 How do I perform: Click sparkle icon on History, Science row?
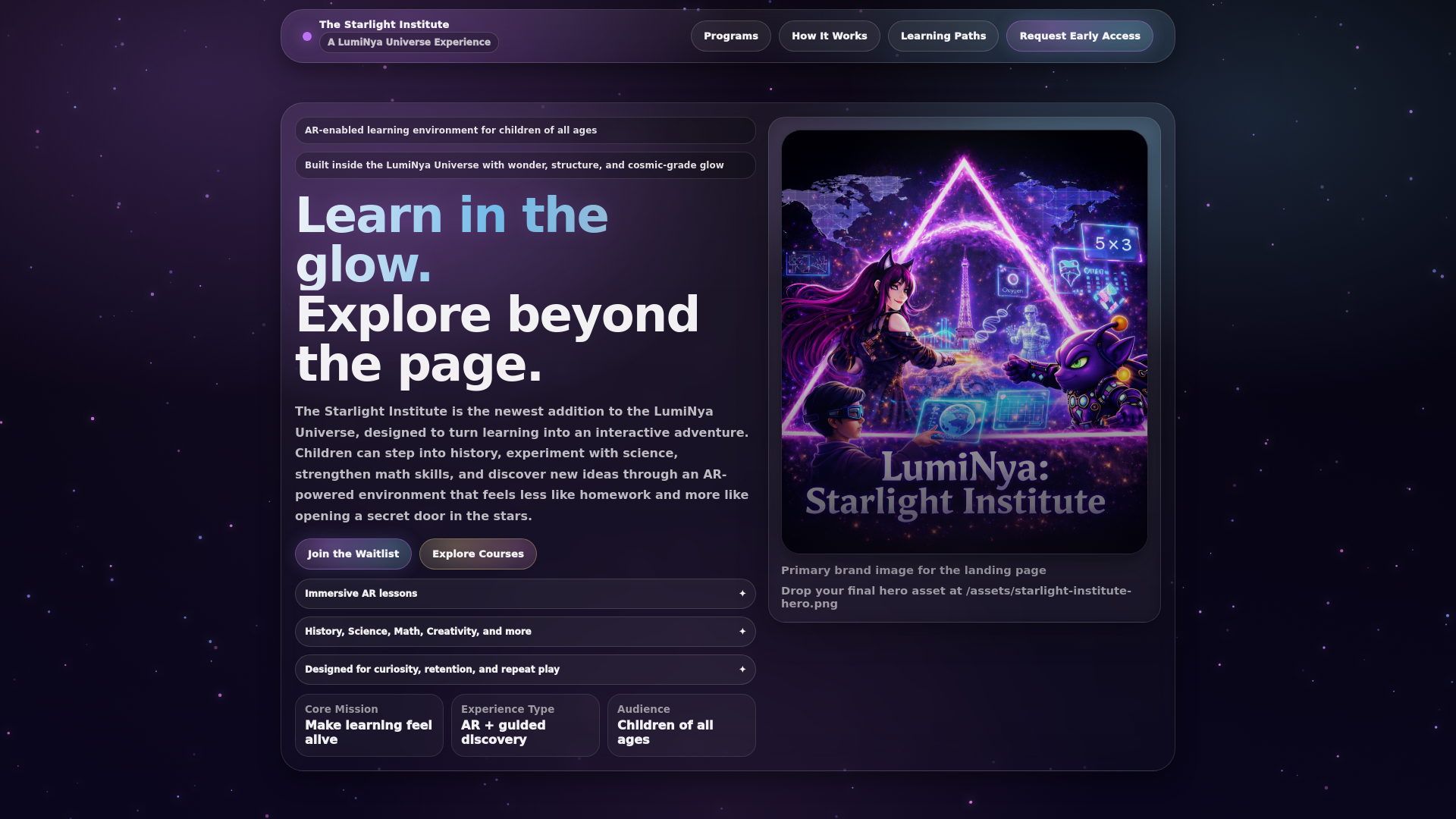point(742,632)
